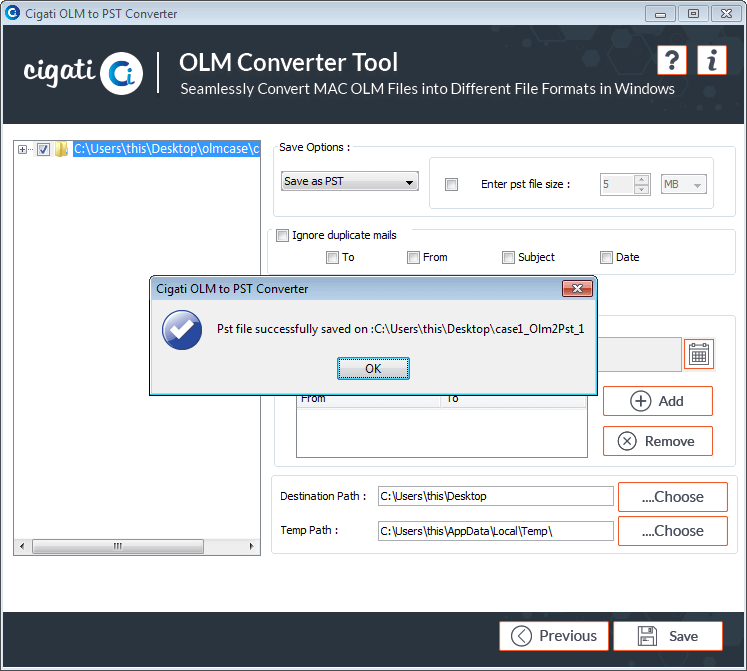Check the Date duplicate criteria box
Screen dimensions: 747x671
(606, 258)
